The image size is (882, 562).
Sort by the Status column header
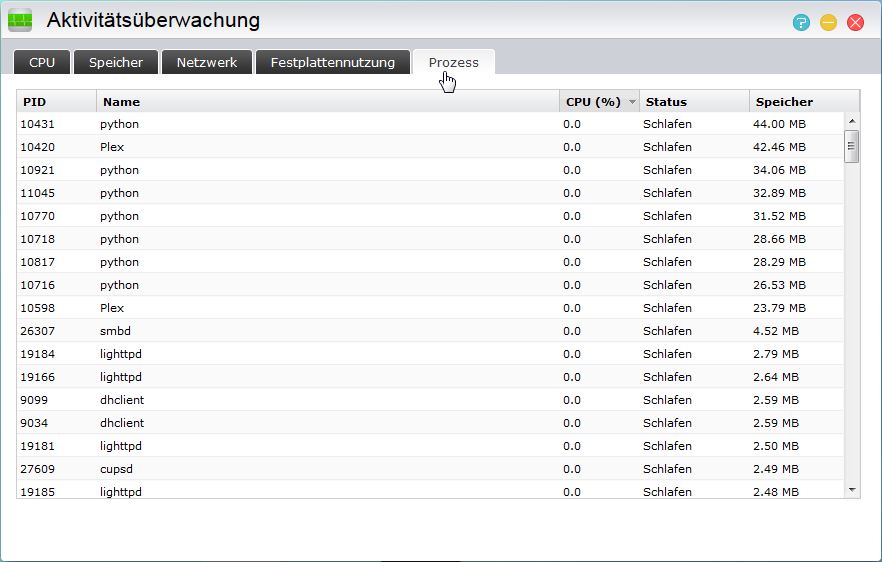pyautogui.click(x=694, y=102)
